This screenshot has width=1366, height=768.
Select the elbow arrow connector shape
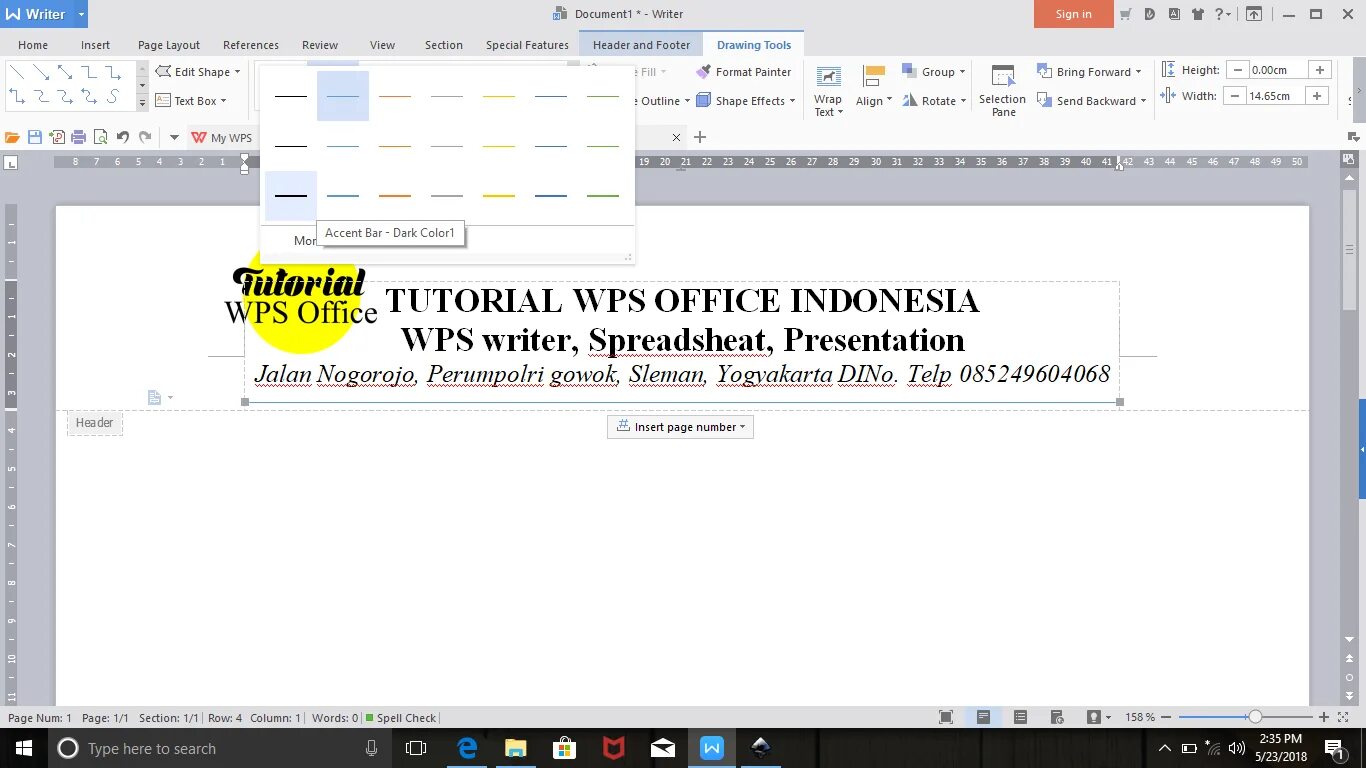pyautogui.click(x=113, y=72)
